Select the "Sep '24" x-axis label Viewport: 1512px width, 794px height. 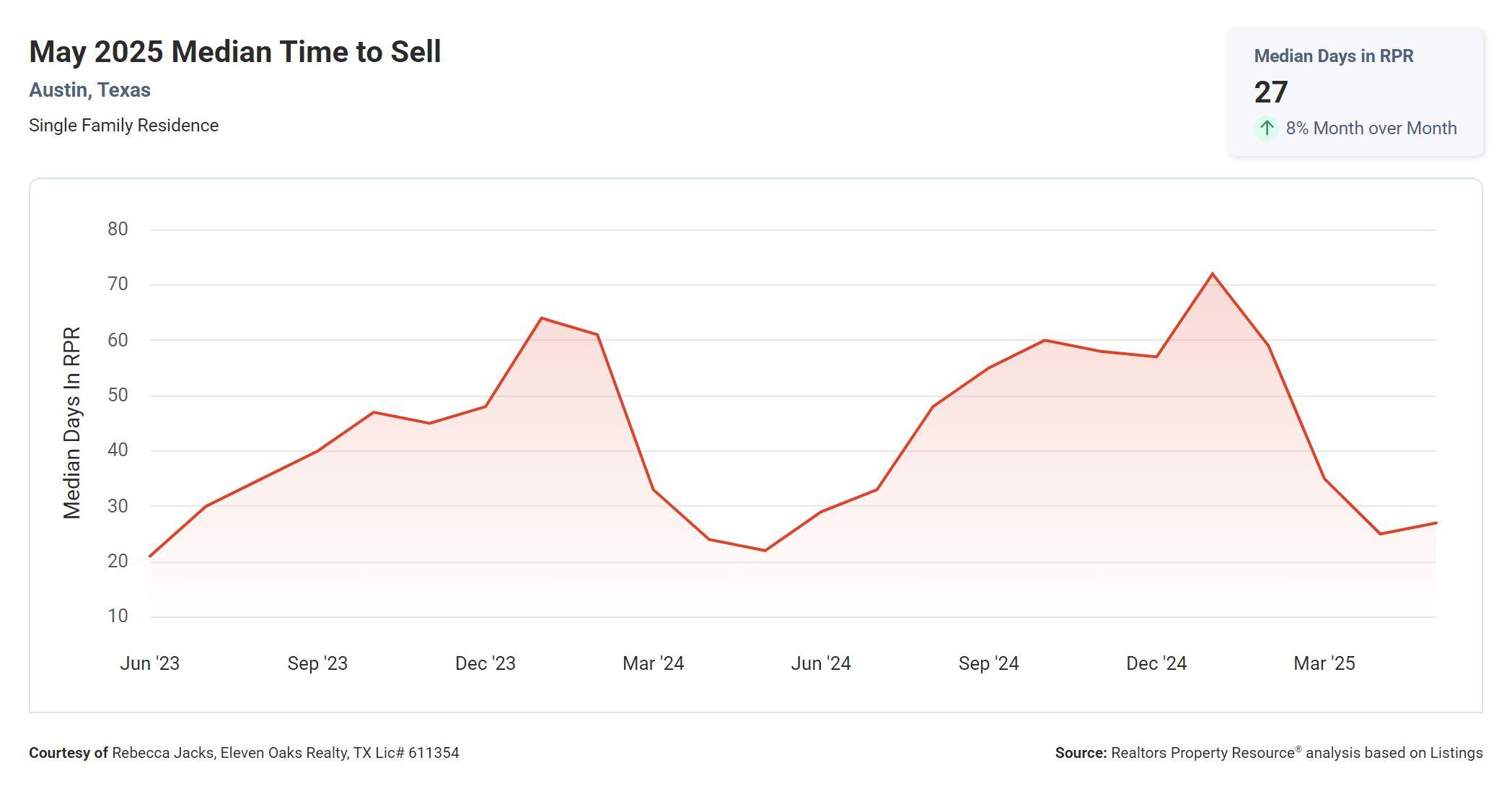click(988, 663)
